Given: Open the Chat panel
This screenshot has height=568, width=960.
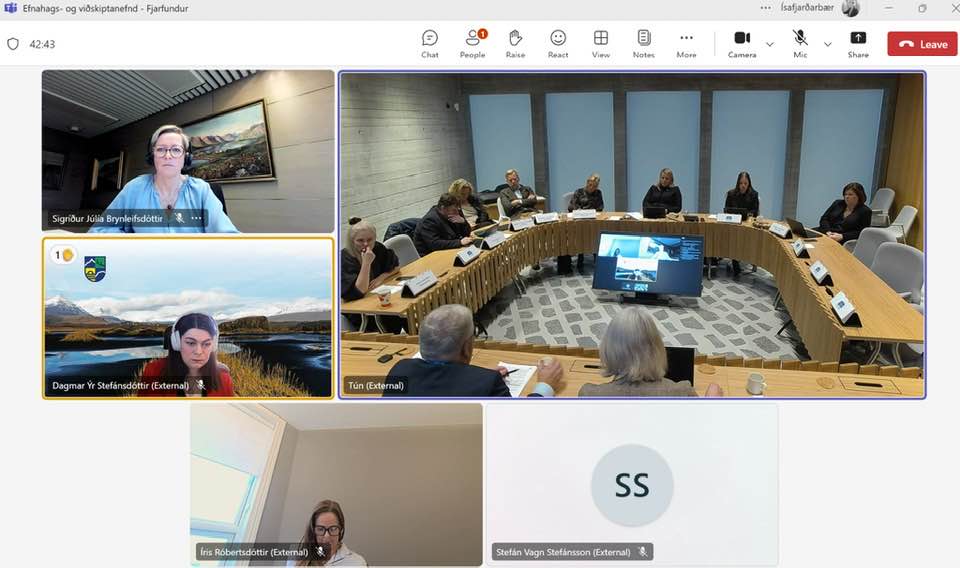Looking at the screenshot, I should [429, 43].
